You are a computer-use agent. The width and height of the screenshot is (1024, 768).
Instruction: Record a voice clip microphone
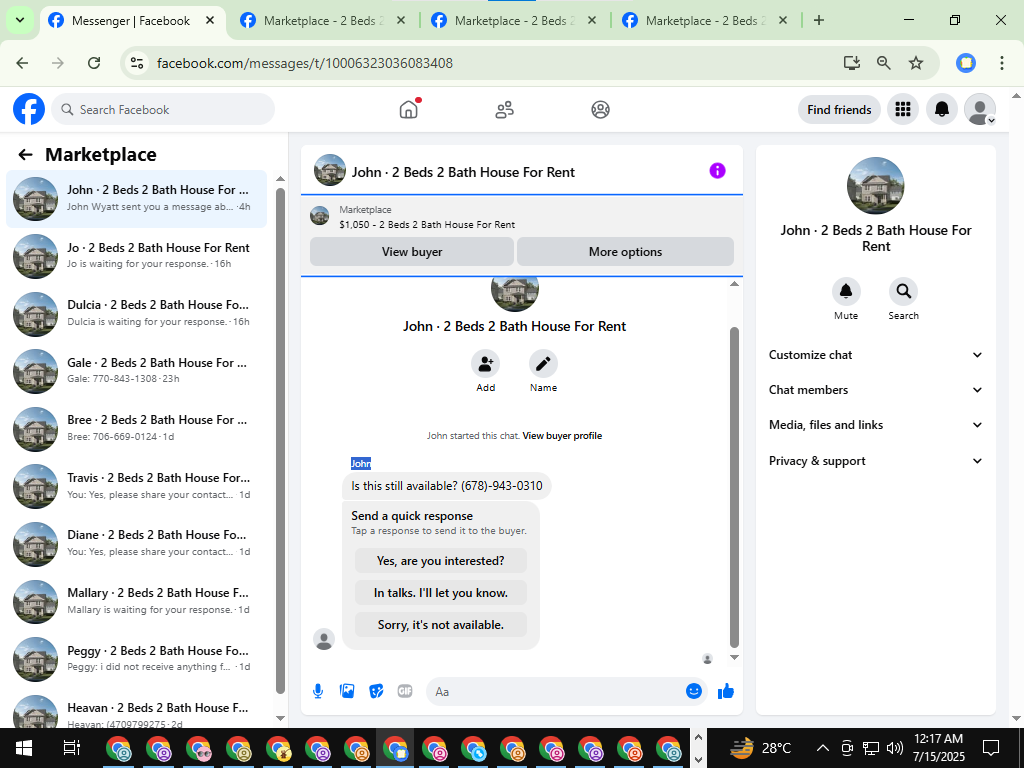click(x=318, y=692)
